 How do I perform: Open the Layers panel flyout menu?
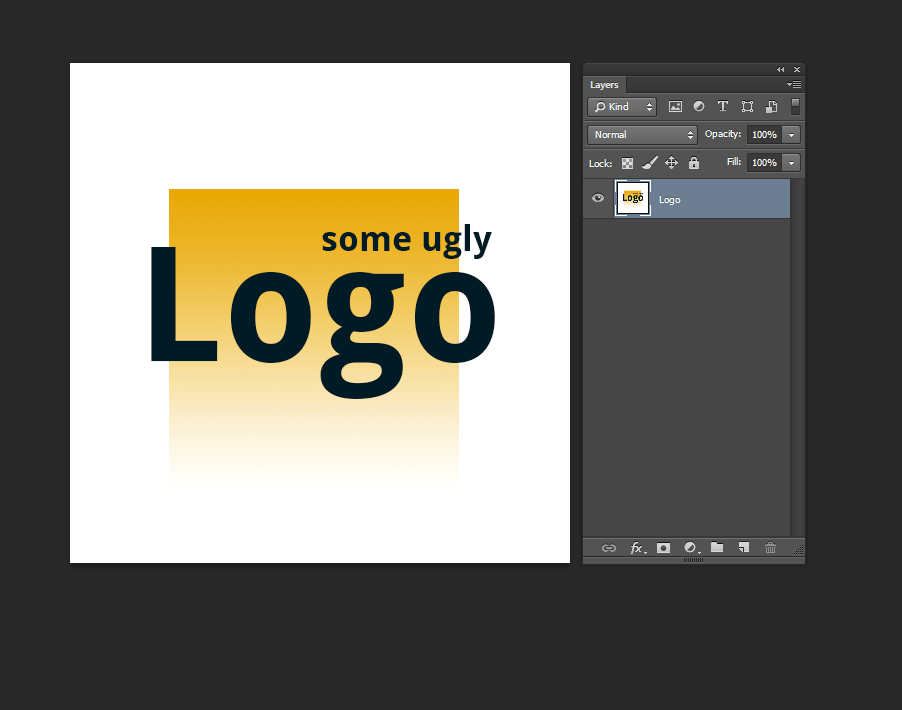coord(794,85)
